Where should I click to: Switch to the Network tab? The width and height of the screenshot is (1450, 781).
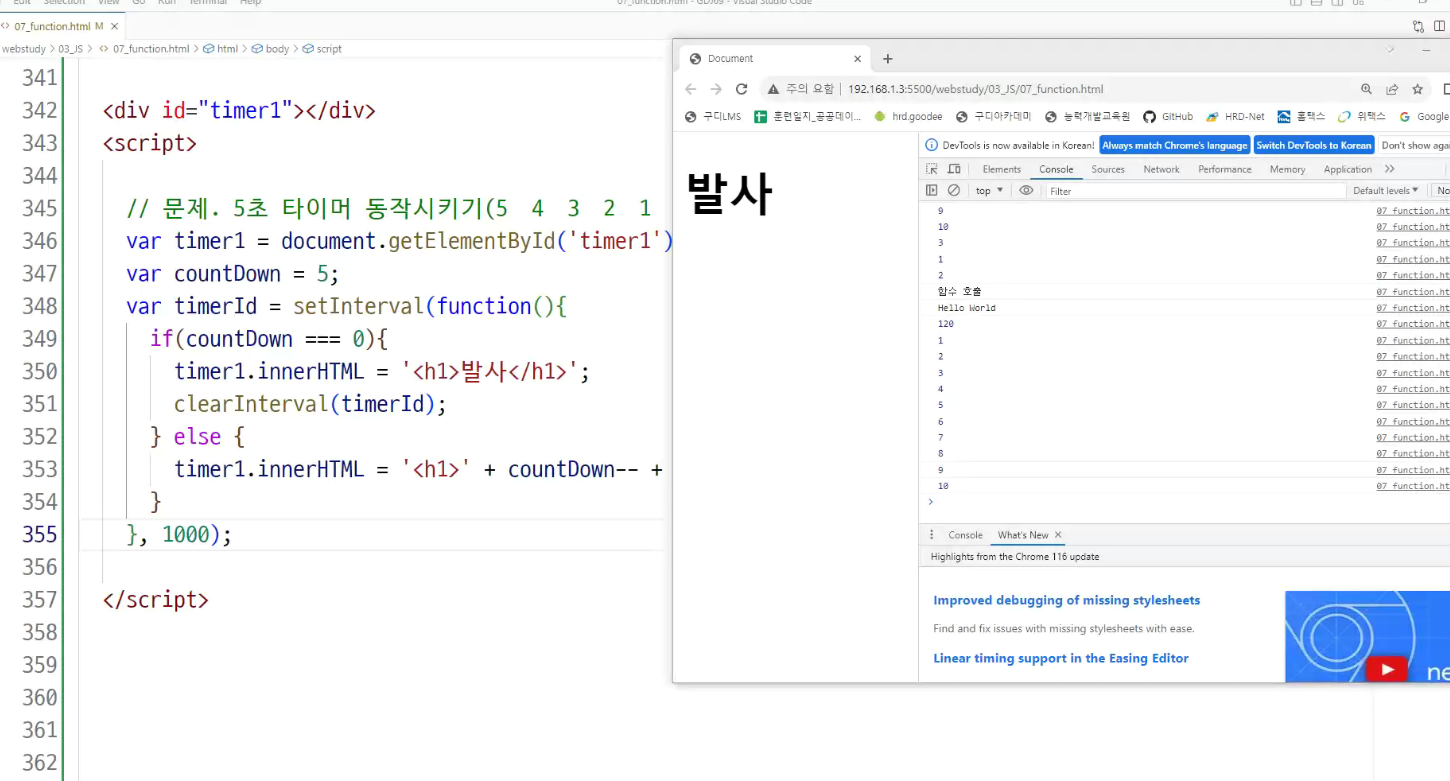[1161, 169]
